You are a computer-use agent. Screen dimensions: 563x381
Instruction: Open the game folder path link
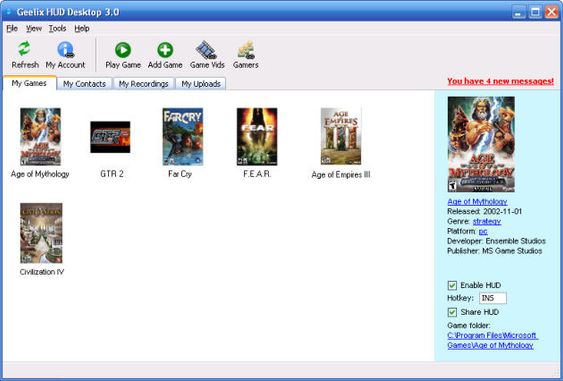tap(493, 340)
